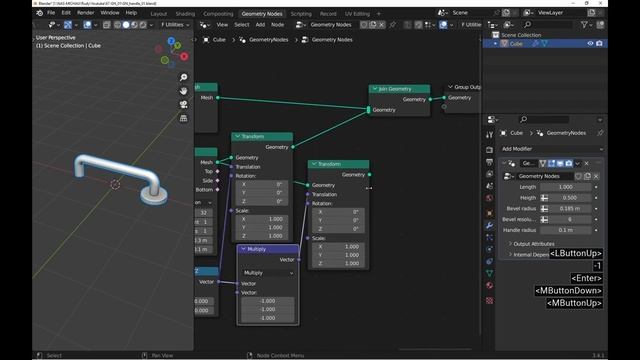640x360 pixels.
Task: Select the Tool properties tab icon
Action: [x=489, y=135]
